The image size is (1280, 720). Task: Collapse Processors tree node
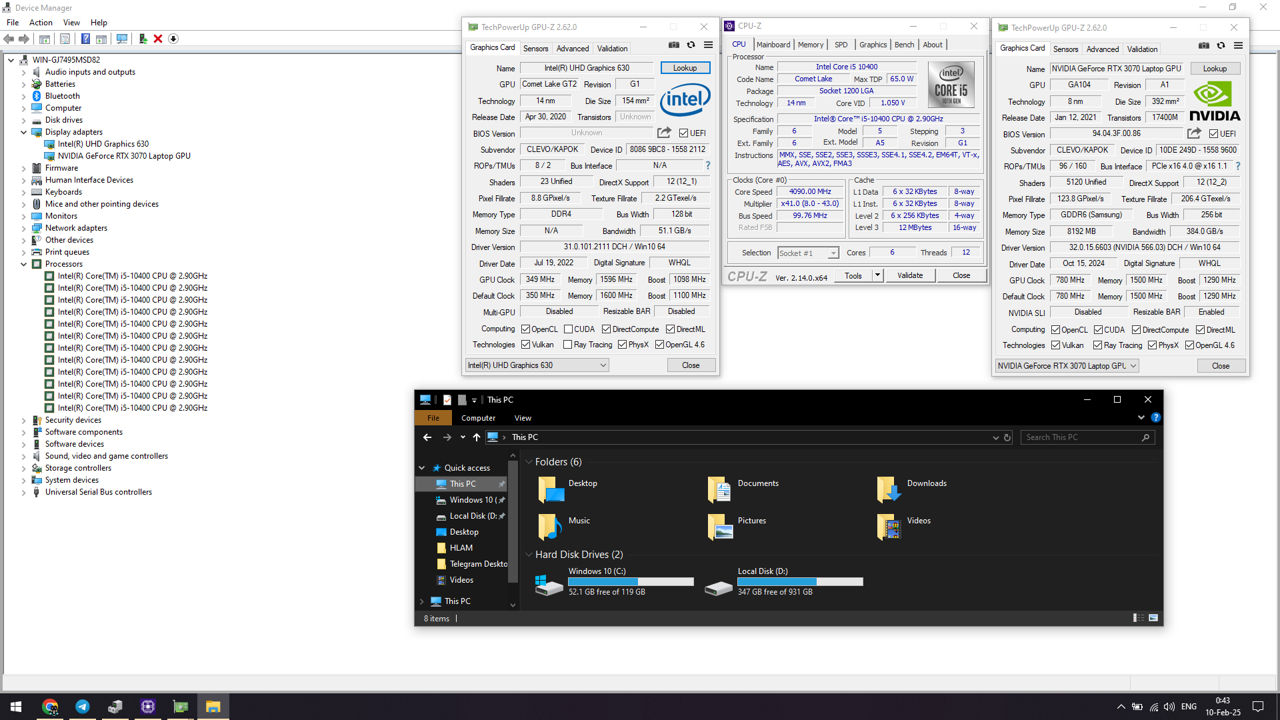pyautogui.click(x=24, y=264)
